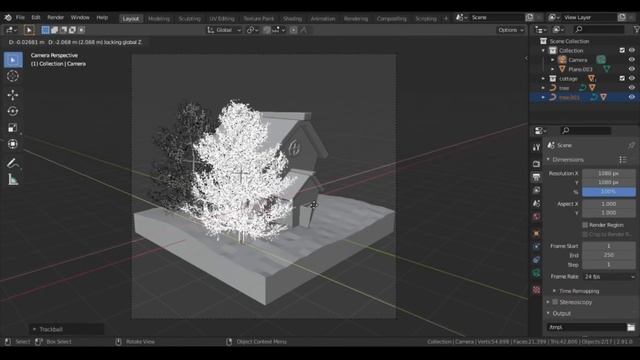
Task: Open the orange Object properties tab
Action: (x=536, y=233)
